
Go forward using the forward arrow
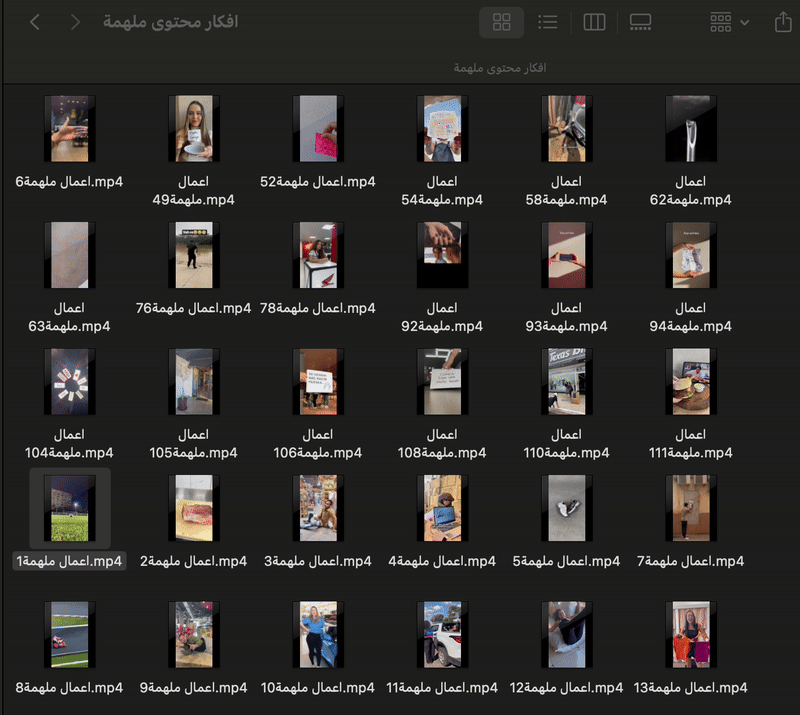75,22
